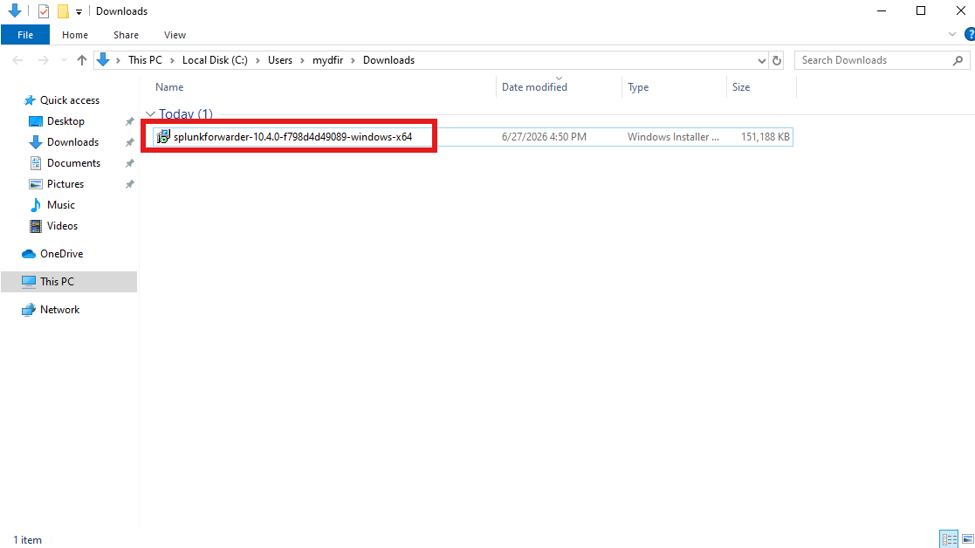This screenshot has height=548, width=975.
Task: Open Customize Quick Access Toolbar dropdown
Action: click(x=79, y=12)
